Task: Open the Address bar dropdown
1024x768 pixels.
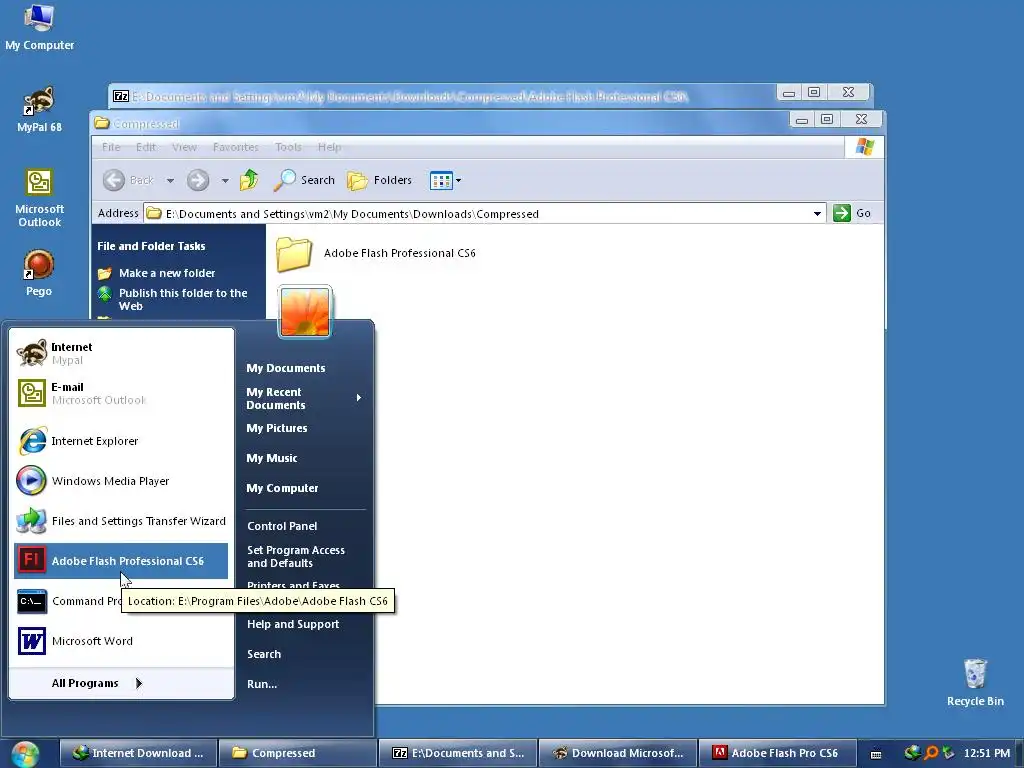Action: pos(817,214)
